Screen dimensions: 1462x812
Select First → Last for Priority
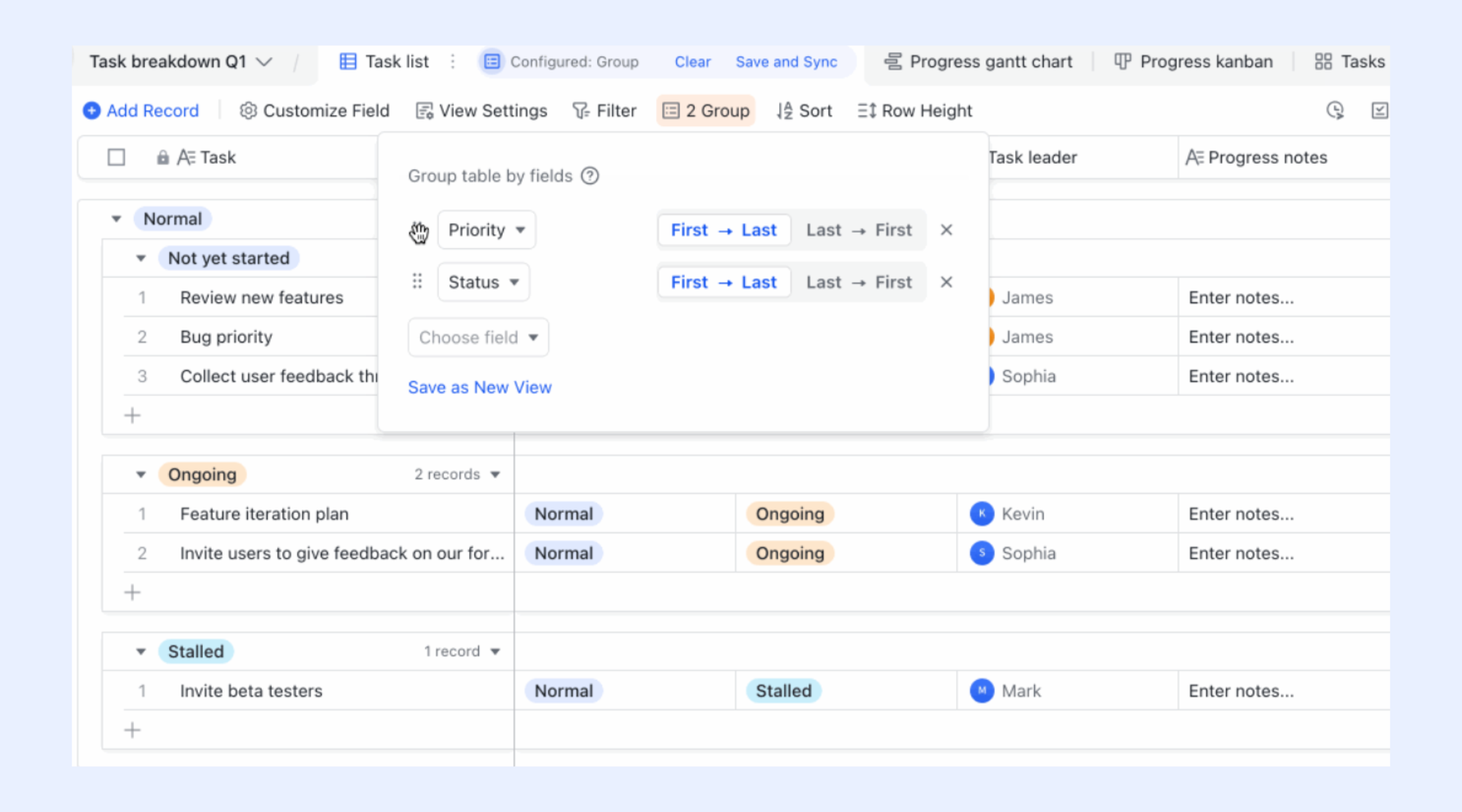tap(724, 230)
